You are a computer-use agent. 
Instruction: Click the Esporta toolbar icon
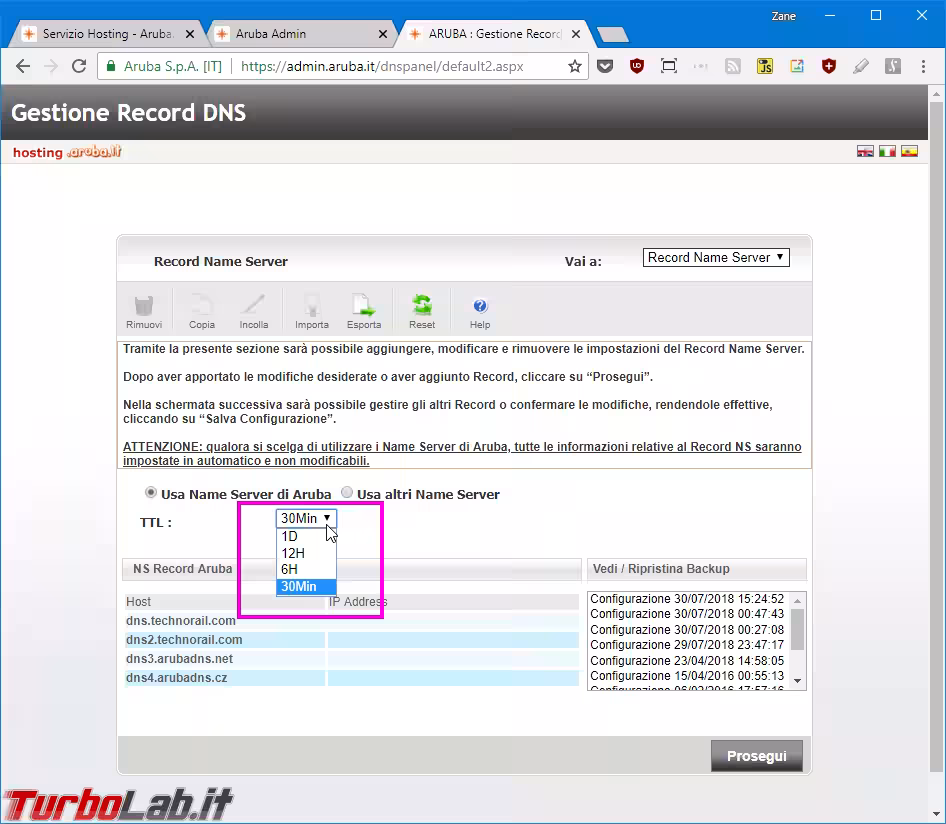(x=363, y=306)
